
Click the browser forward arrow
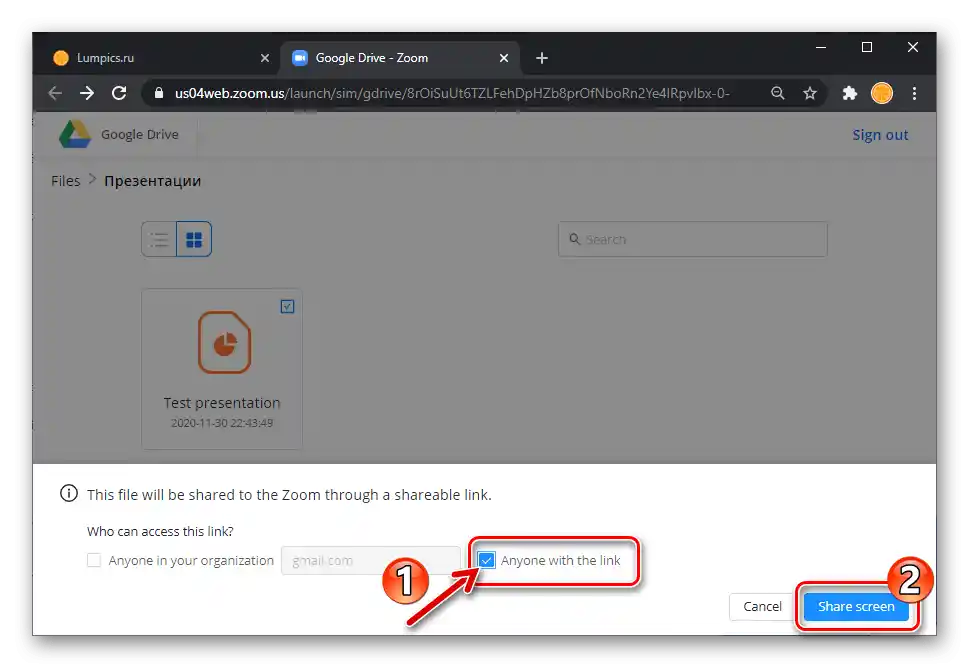[87, 93]
